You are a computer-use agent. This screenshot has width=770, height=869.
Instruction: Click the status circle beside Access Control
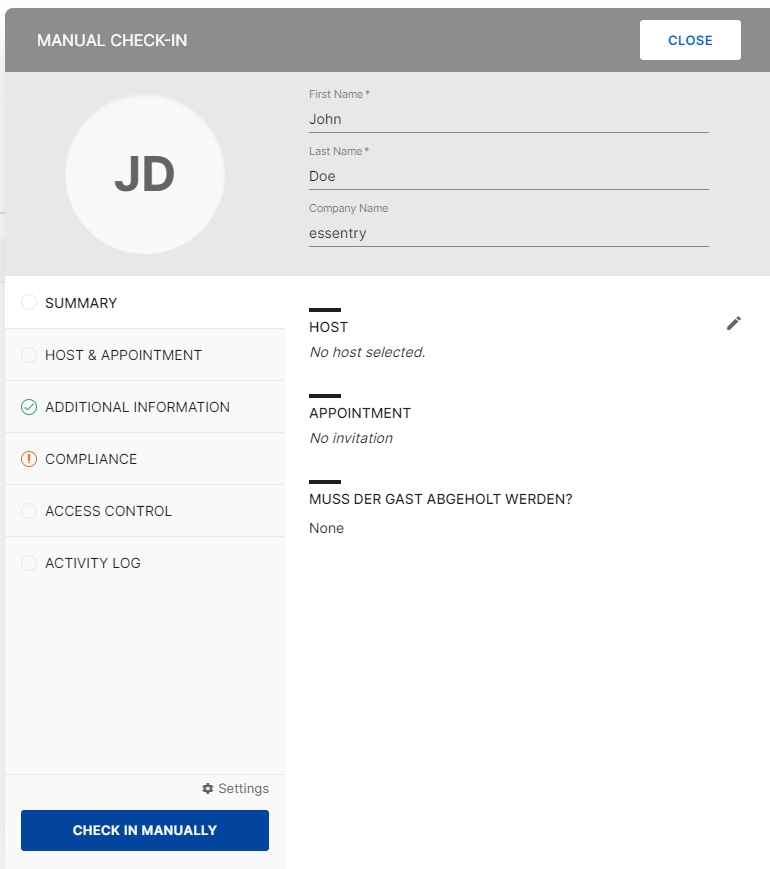coord(29,511)
